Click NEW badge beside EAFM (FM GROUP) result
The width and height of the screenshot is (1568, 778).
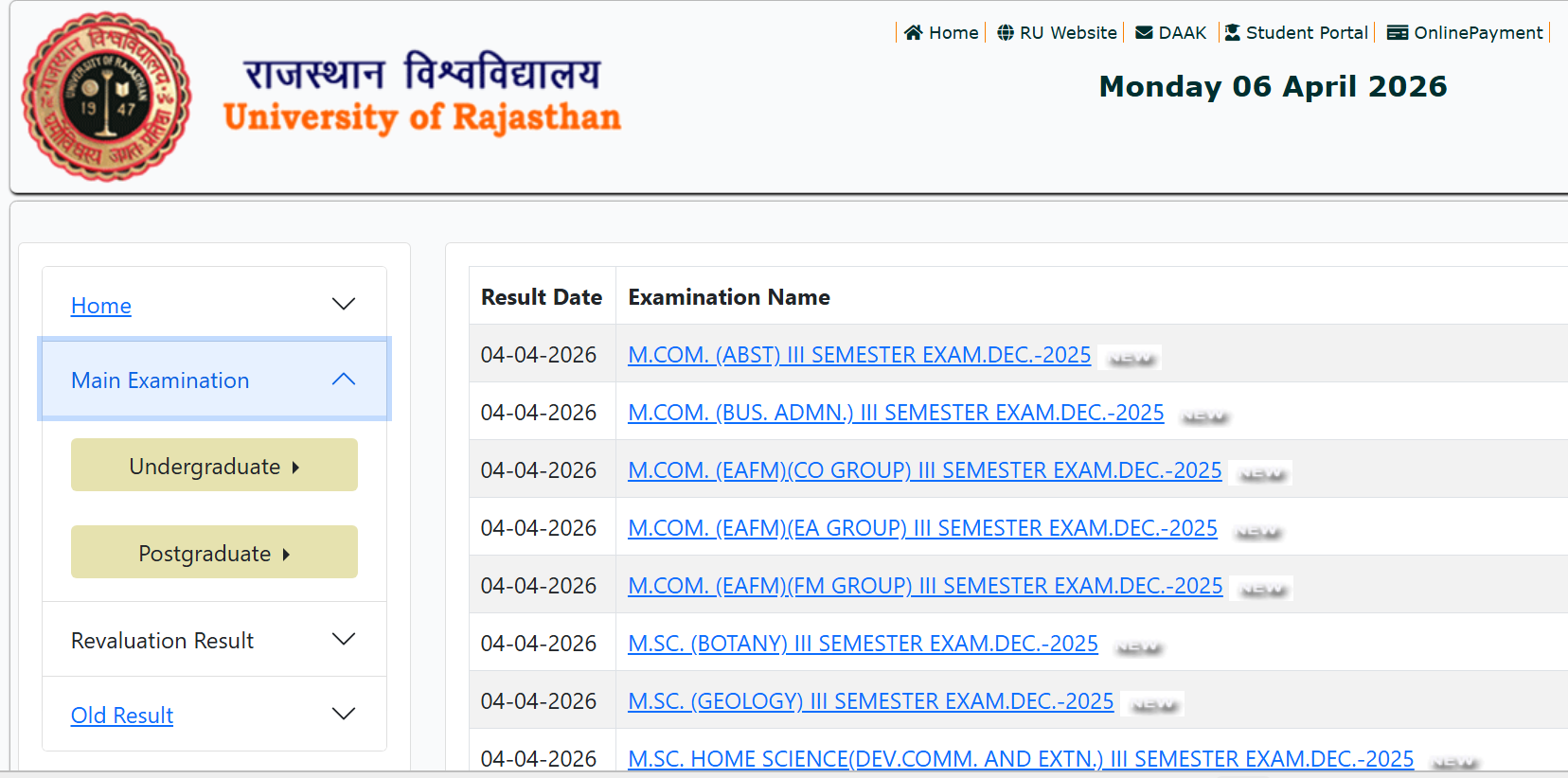1263,589
